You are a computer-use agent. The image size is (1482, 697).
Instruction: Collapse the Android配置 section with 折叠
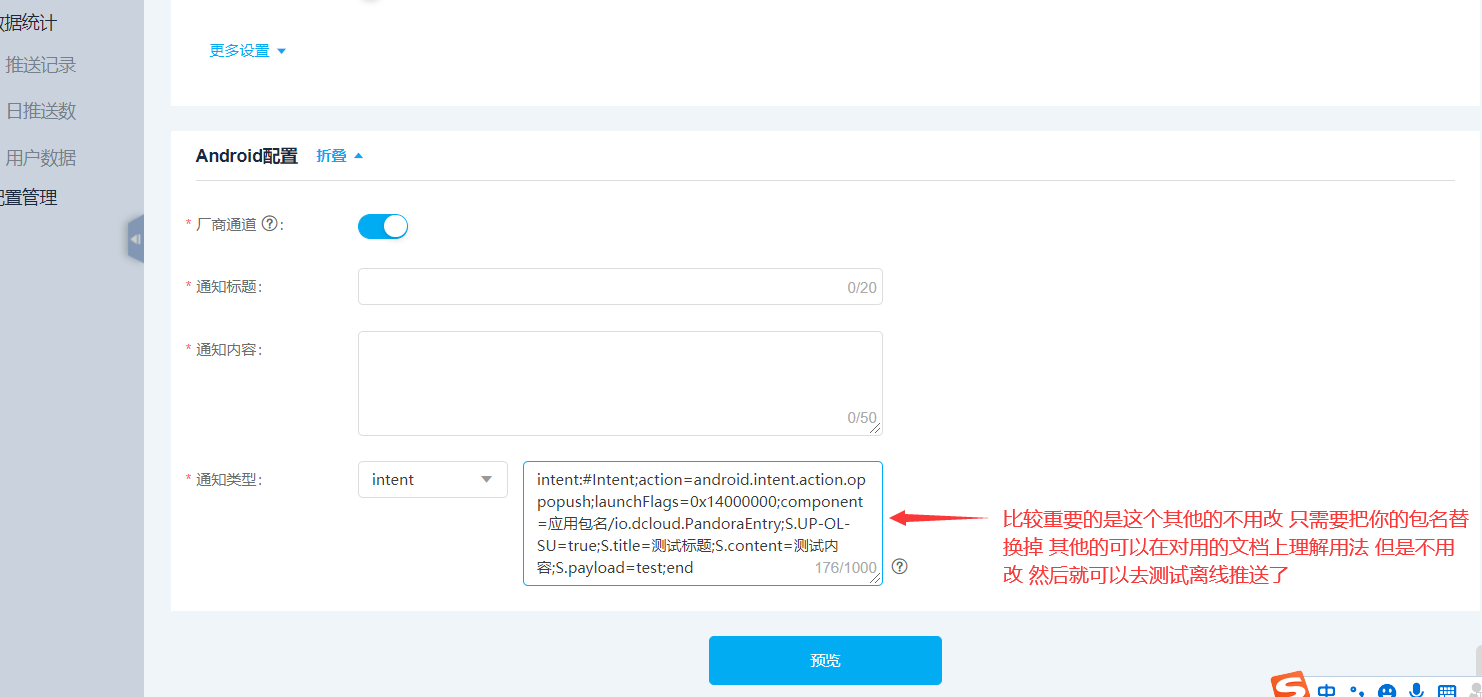tap(340, 156)
